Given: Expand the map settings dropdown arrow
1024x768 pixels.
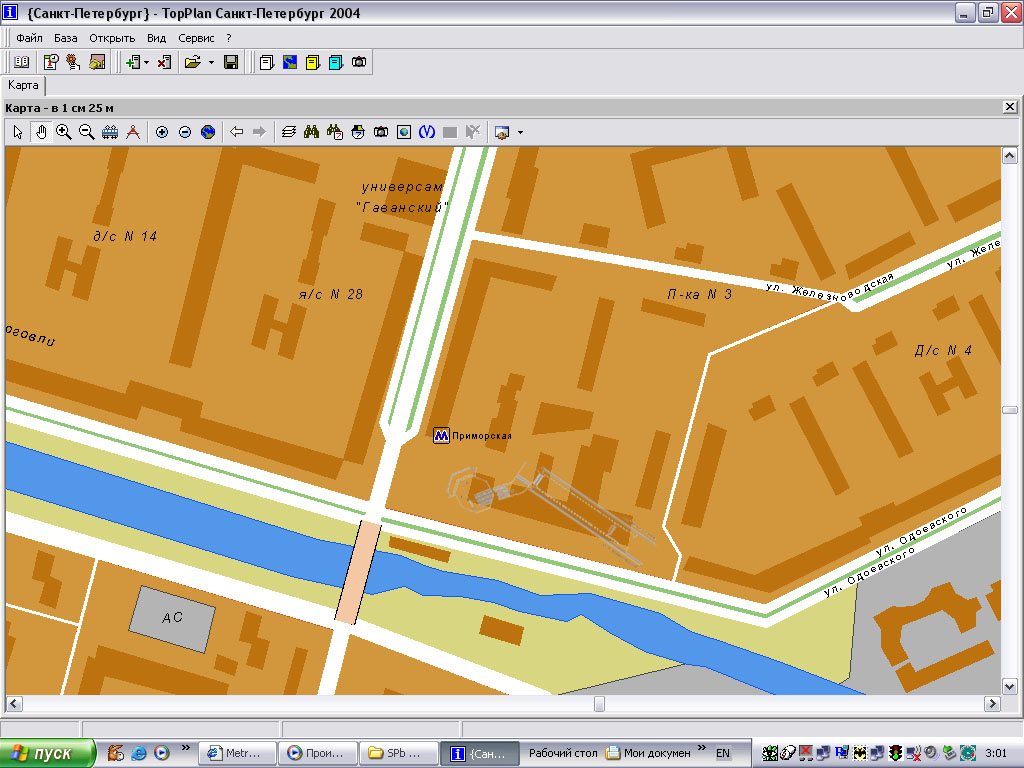Looking at the screenshot, I should (520, 133).
